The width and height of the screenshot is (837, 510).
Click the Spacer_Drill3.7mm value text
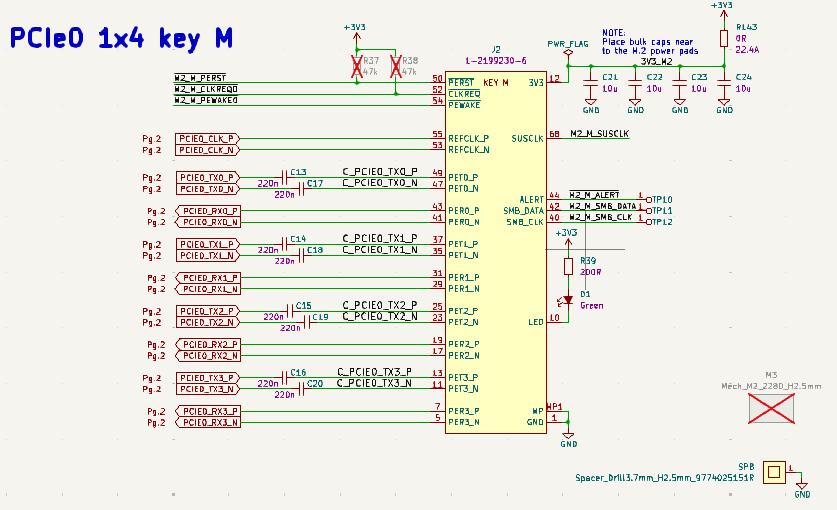point(665,478)
